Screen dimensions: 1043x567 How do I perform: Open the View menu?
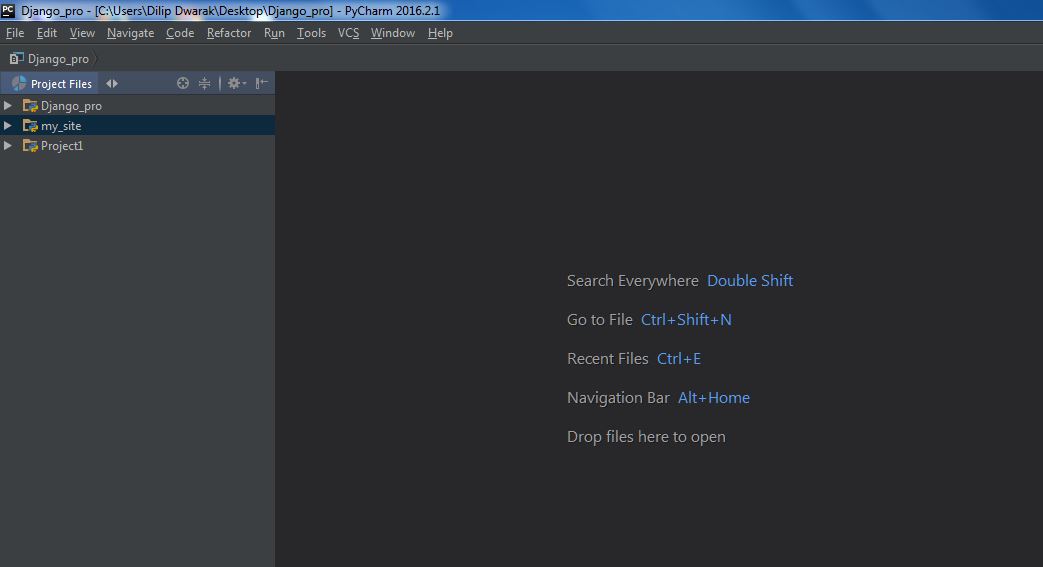(82, 33)
